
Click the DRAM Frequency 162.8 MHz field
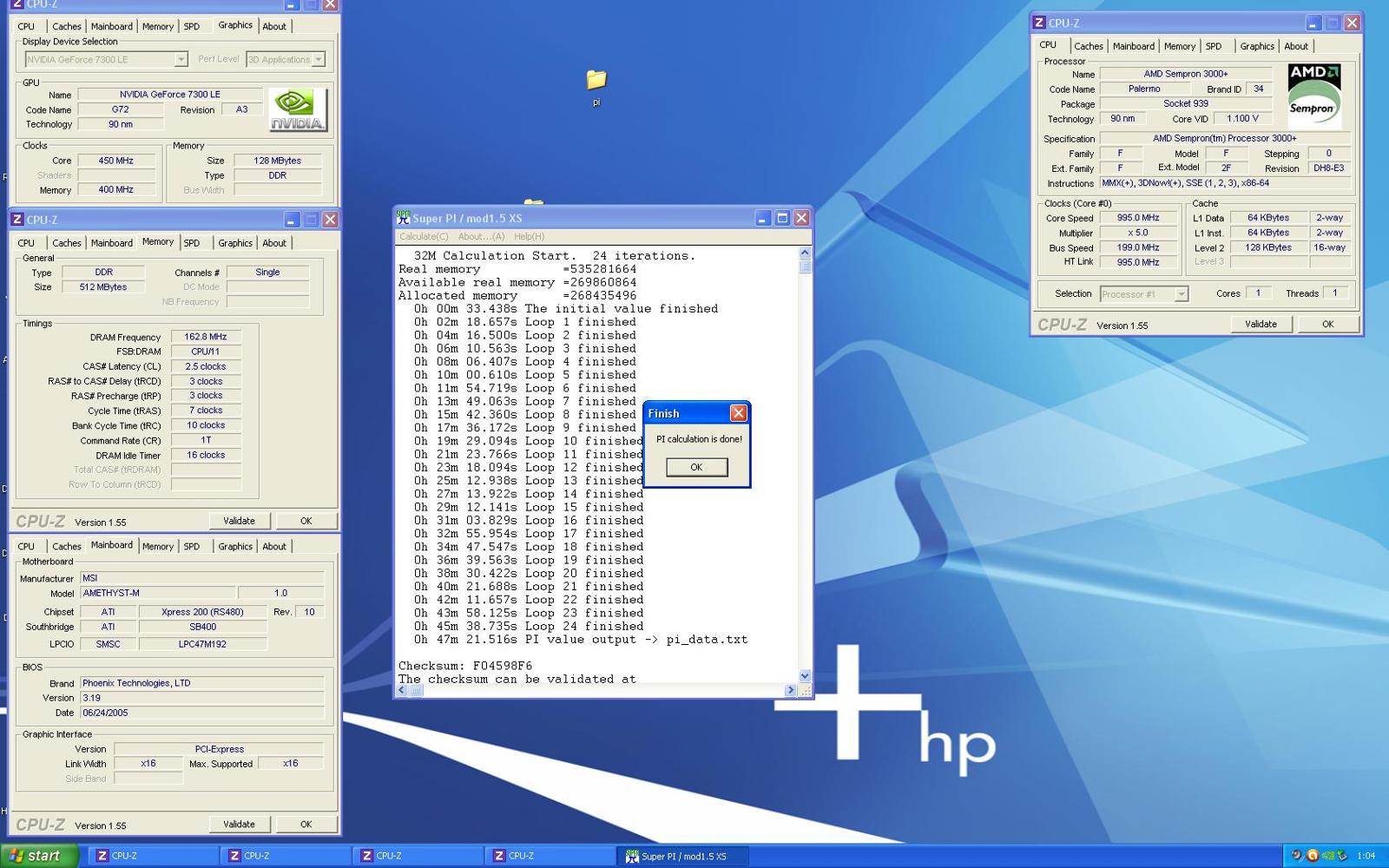click(x=206, y=337)
